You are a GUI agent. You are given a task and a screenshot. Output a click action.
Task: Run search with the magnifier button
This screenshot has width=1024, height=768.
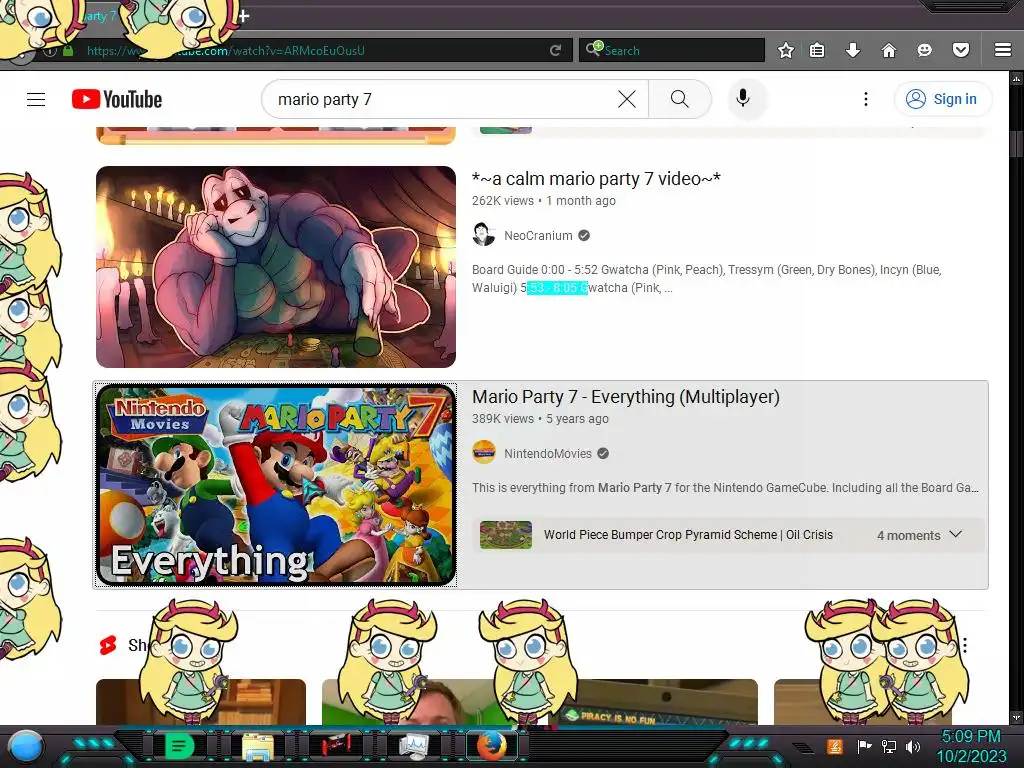[680, 99]
